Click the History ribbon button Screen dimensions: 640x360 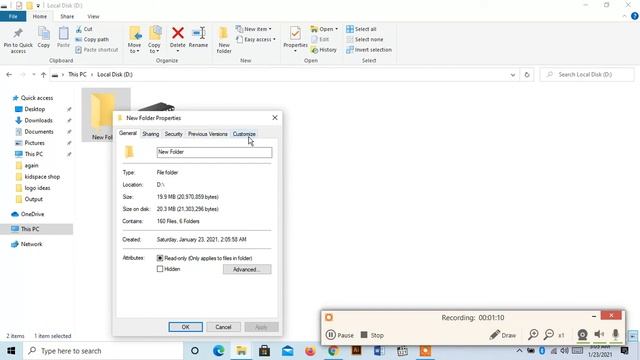pyautogui.click(x=324, y=50)
